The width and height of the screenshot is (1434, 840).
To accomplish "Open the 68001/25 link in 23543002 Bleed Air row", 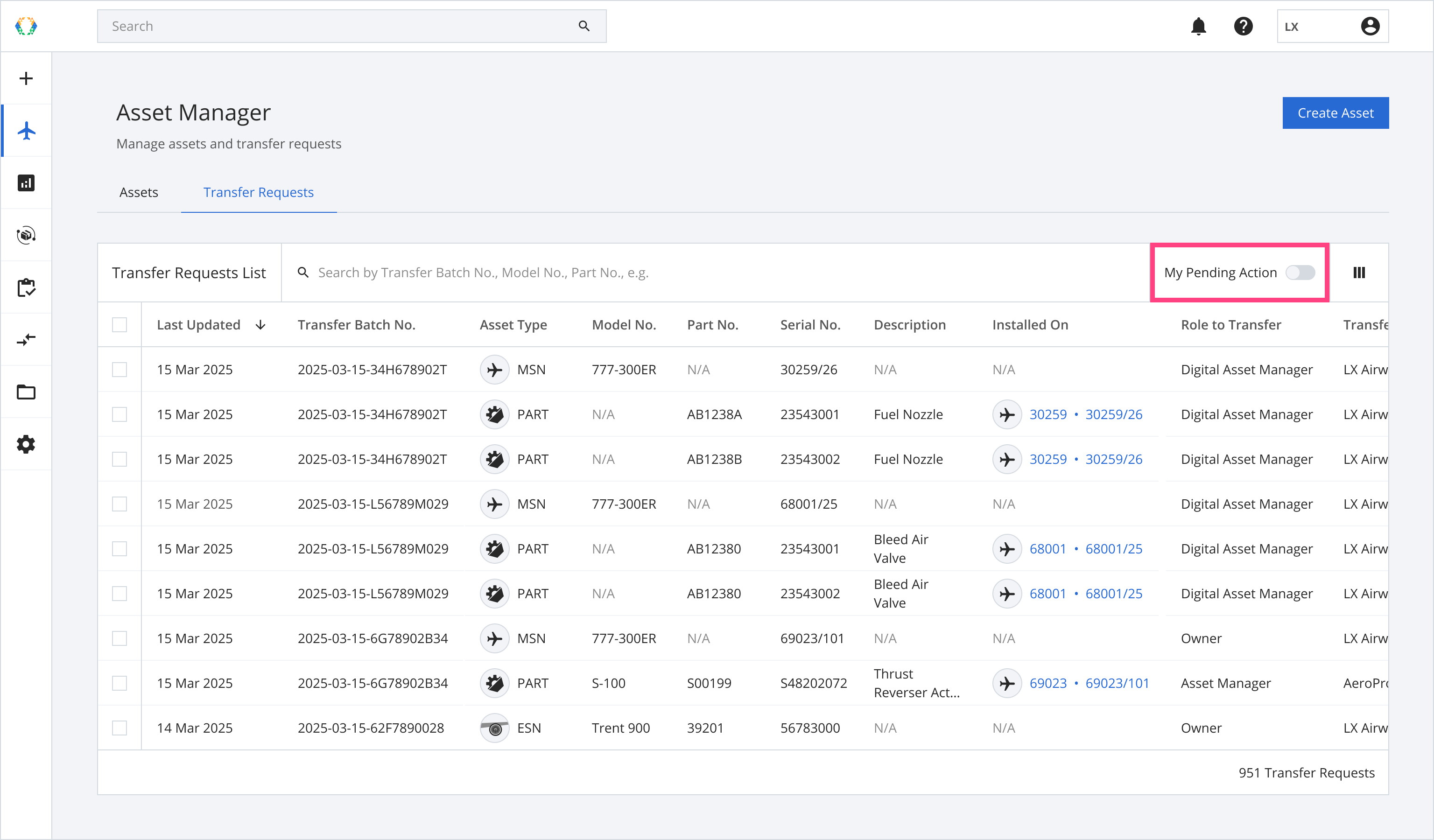I will coord(1114,594).
